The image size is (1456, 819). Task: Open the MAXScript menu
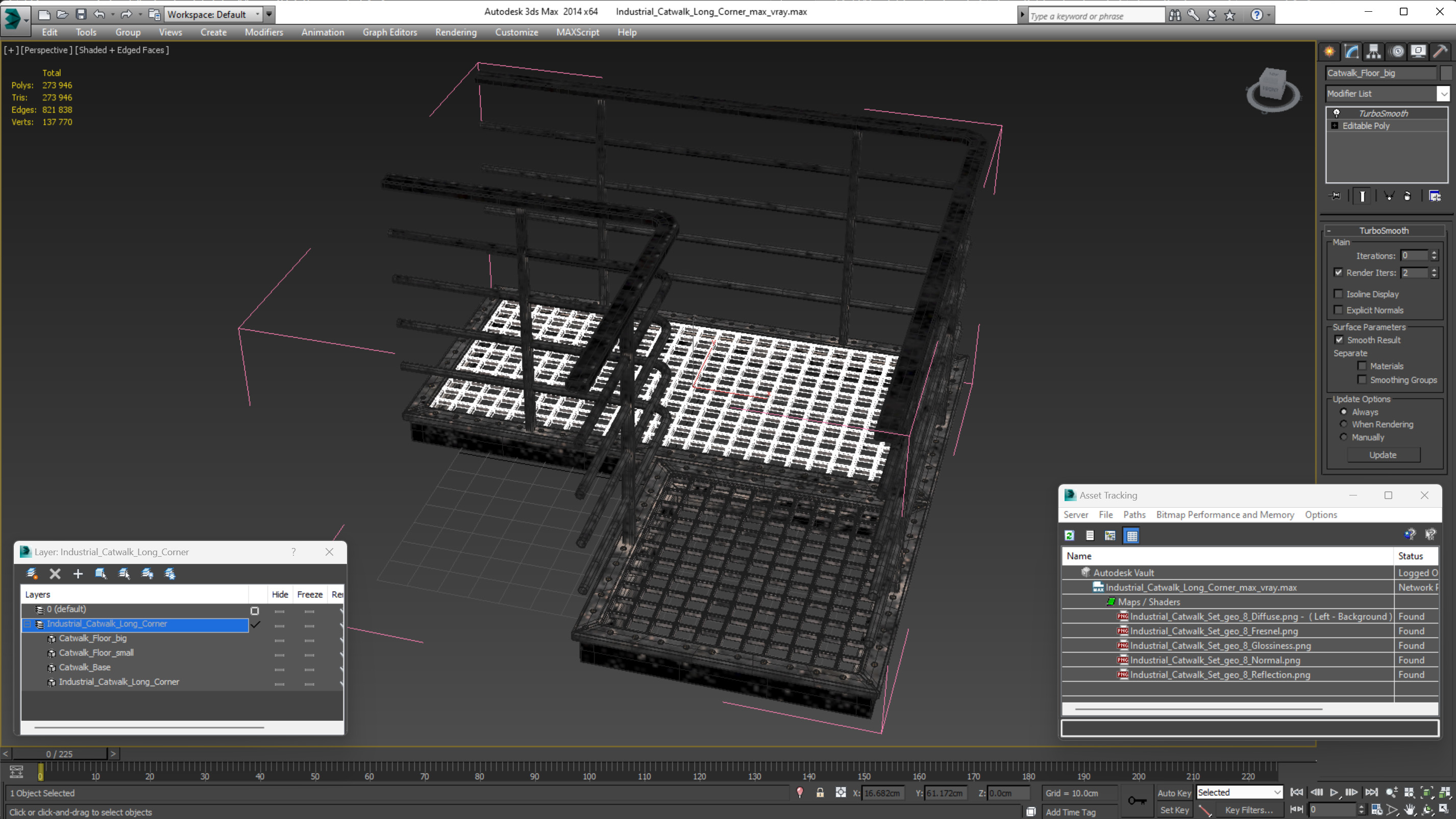(x=577, y=32)
